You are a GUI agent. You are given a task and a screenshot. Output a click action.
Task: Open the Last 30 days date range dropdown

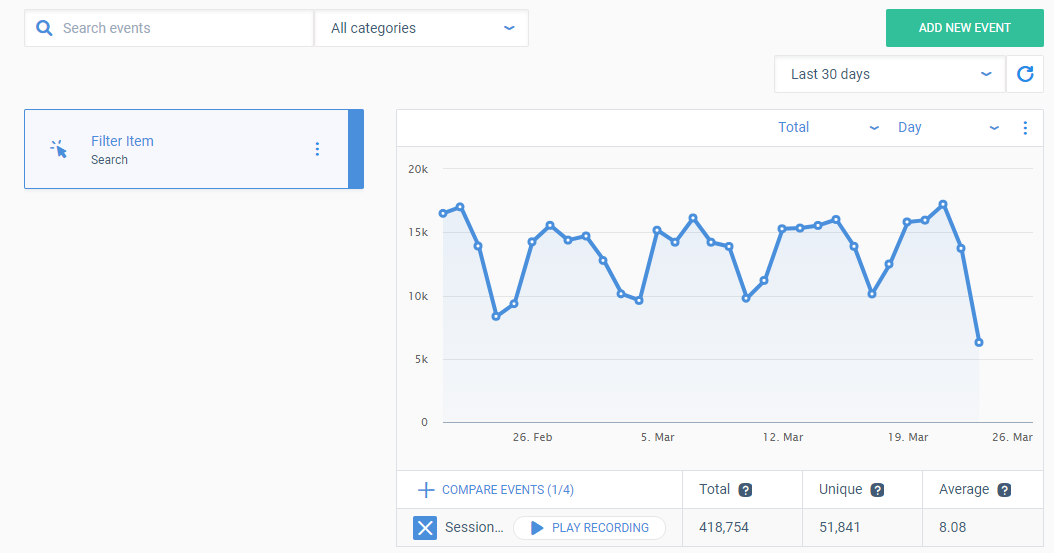click(890, 74)
